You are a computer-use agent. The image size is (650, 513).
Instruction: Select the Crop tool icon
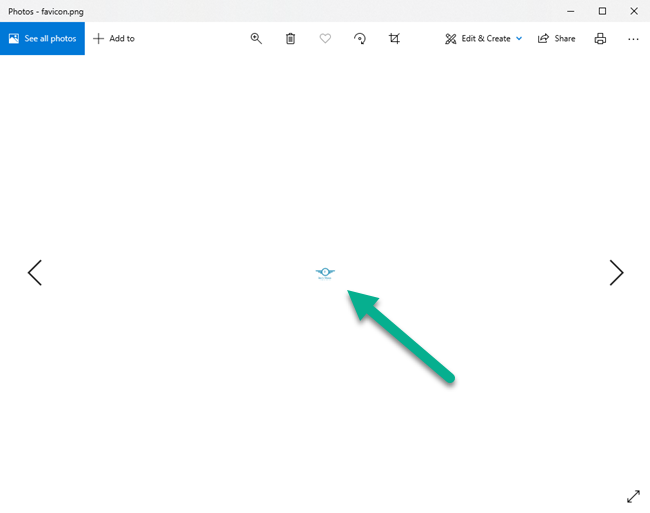(394, 39)
